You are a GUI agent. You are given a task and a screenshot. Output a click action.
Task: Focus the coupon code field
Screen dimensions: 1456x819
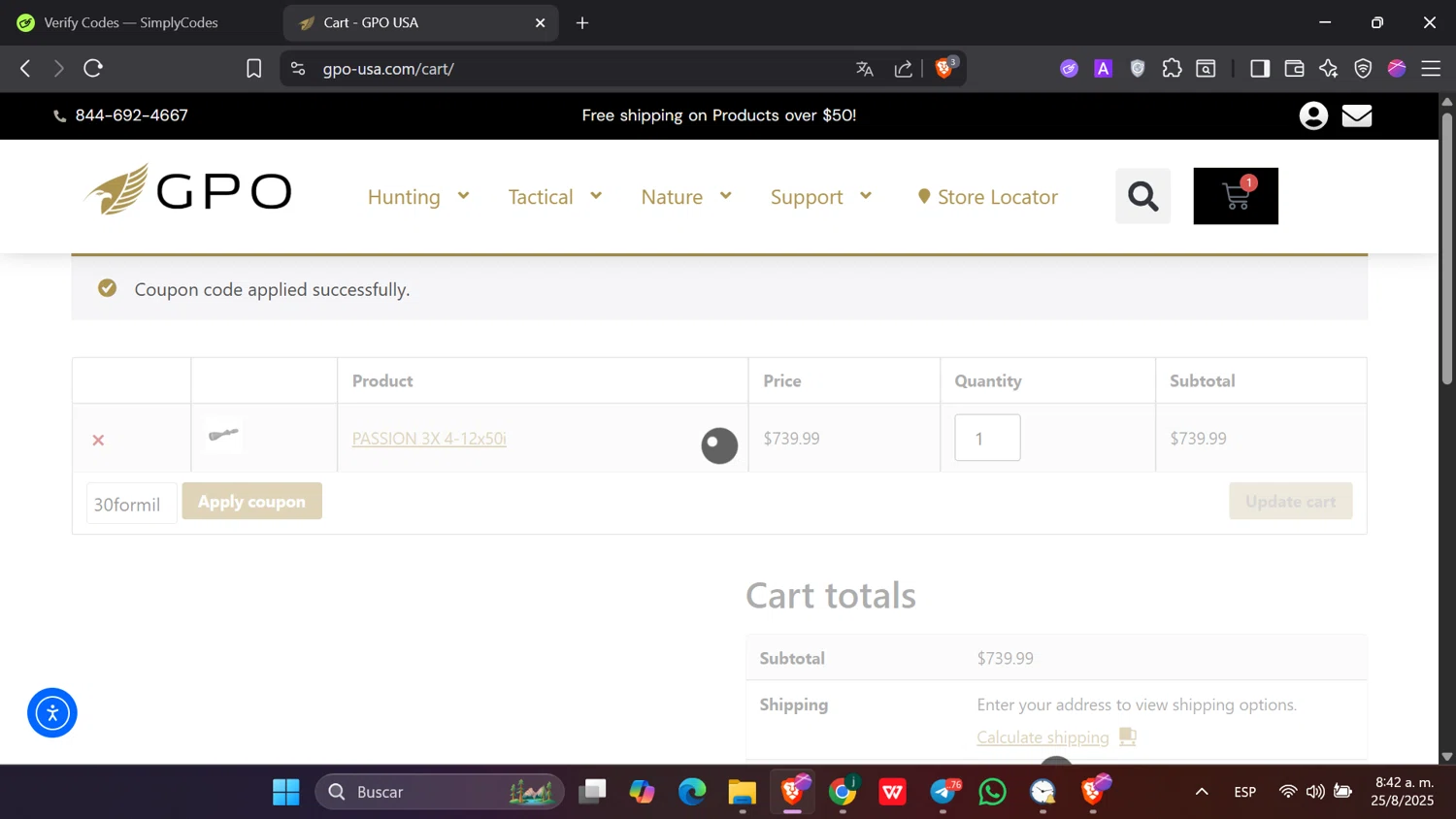point(131,504)
